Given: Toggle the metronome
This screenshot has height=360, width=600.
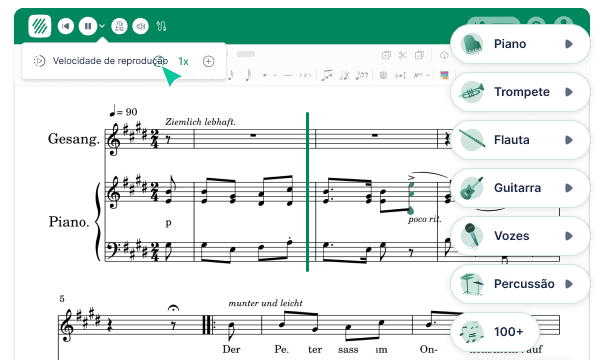Looking at the screenshot, I should (x=119, y=26).
